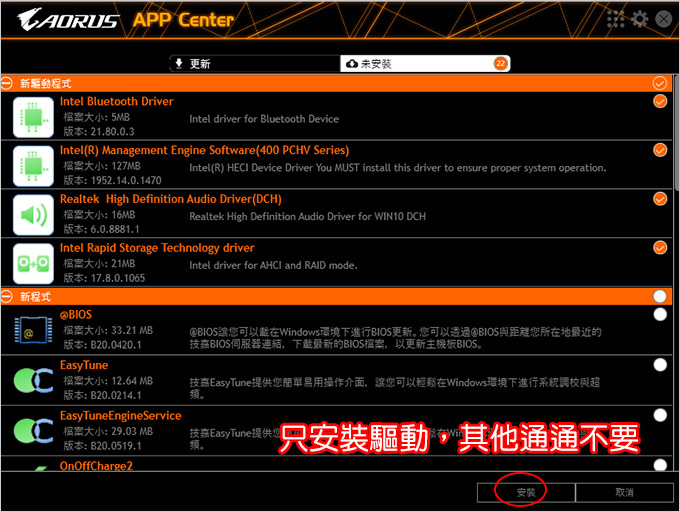The height and width of the screenshot is (512, 680).
Task: Select the @BIOS title
Action: pyautogui.click(x=76, y=314)
